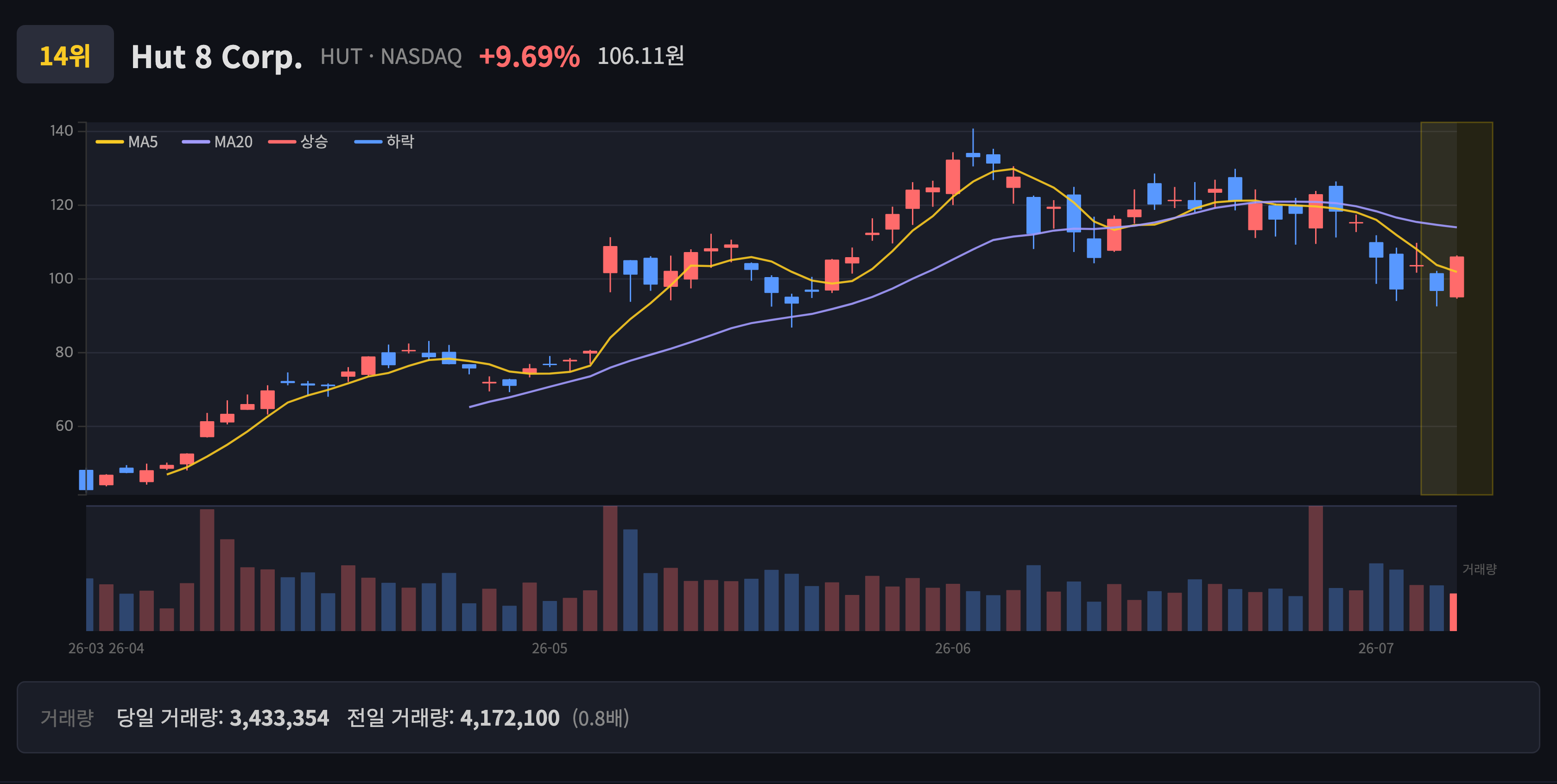Click the 26-07 date axis label
Image resolution: width=1557 pixels, height=784 pixels.
click(x=1376, y=649)
